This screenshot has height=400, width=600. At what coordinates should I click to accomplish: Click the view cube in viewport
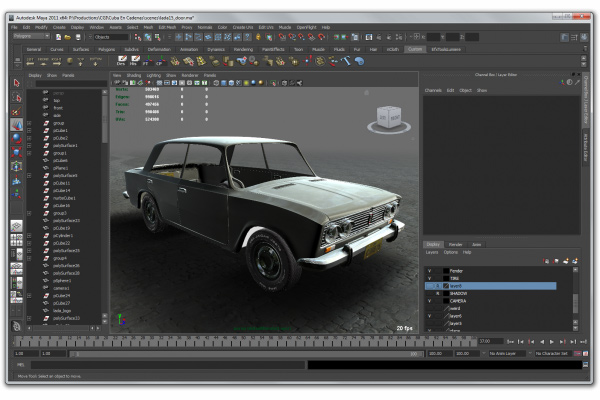[389, 116]
